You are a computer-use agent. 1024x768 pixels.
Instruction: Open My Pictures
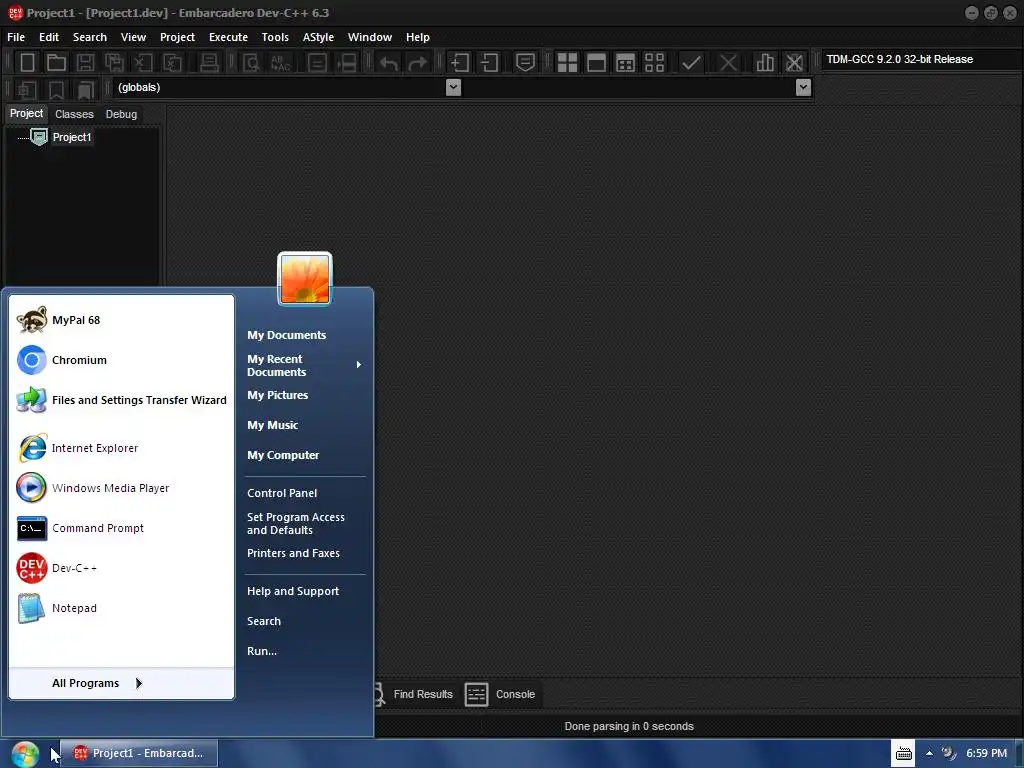pyautogui.click(x=278, y=395)
